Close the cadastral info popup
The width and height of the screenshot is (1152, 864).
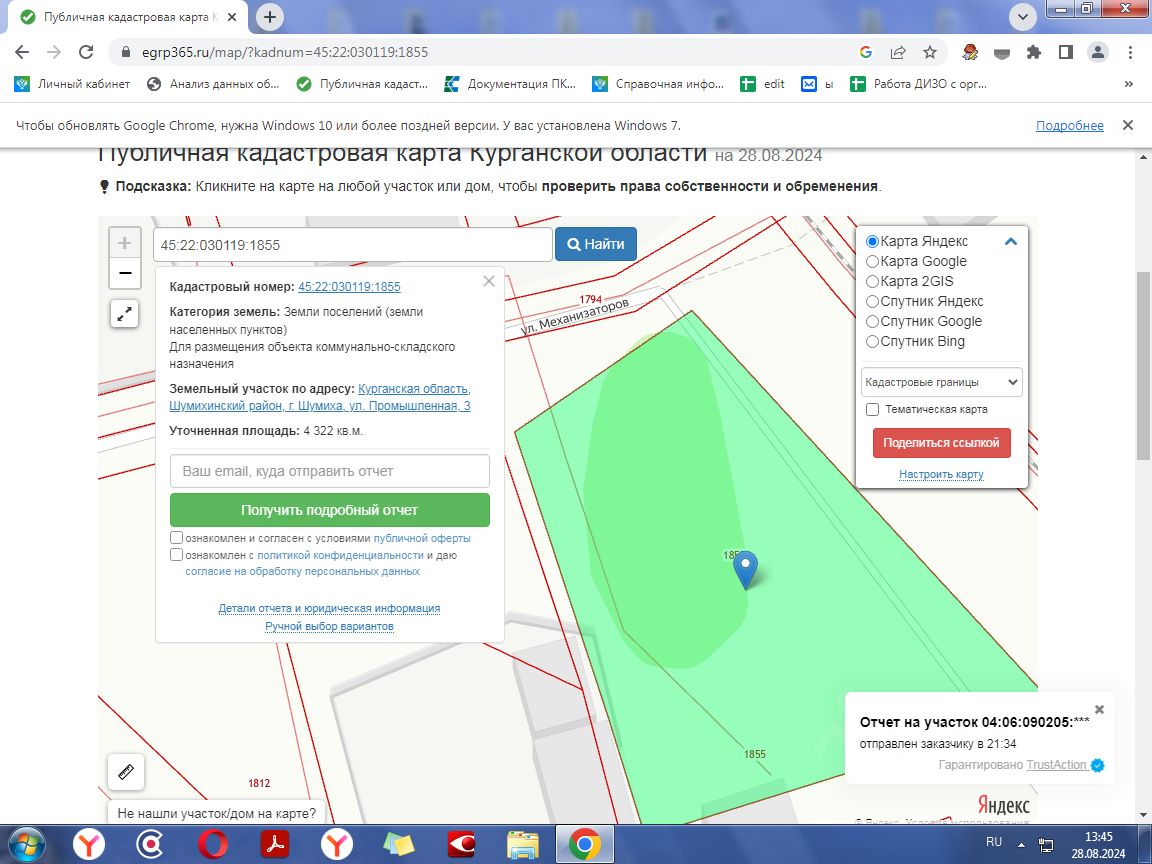tap(489, 281)
